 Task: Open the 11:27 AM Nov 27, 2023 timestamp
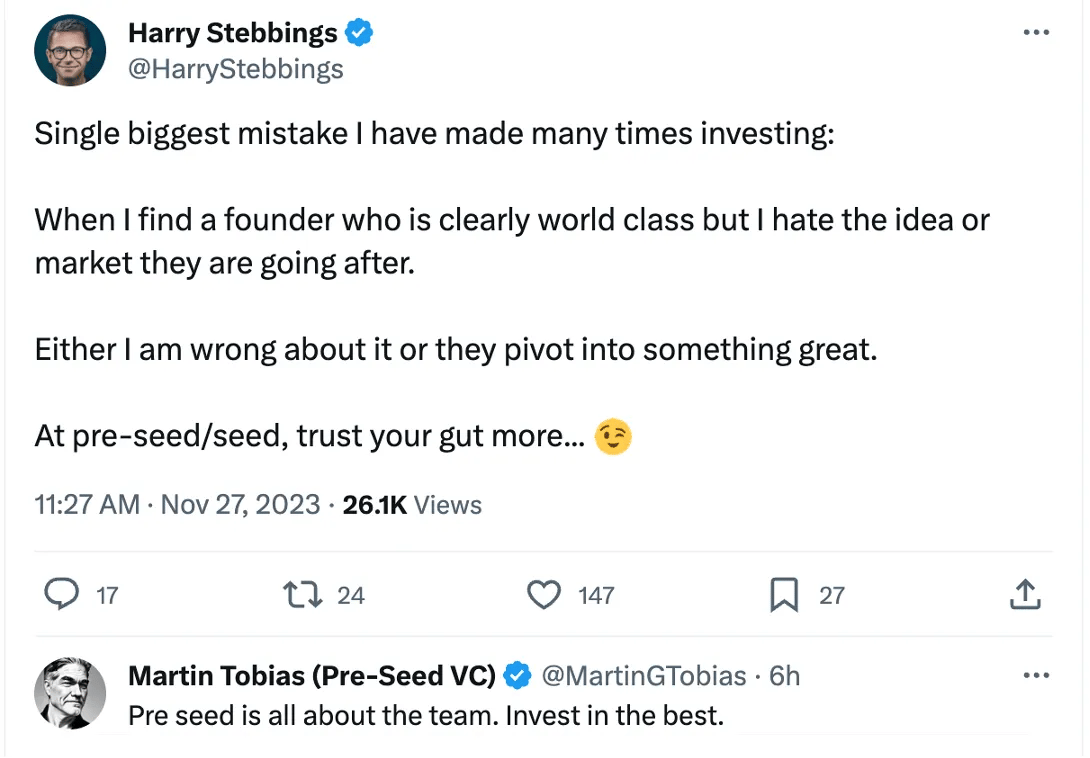click(177, 505)
